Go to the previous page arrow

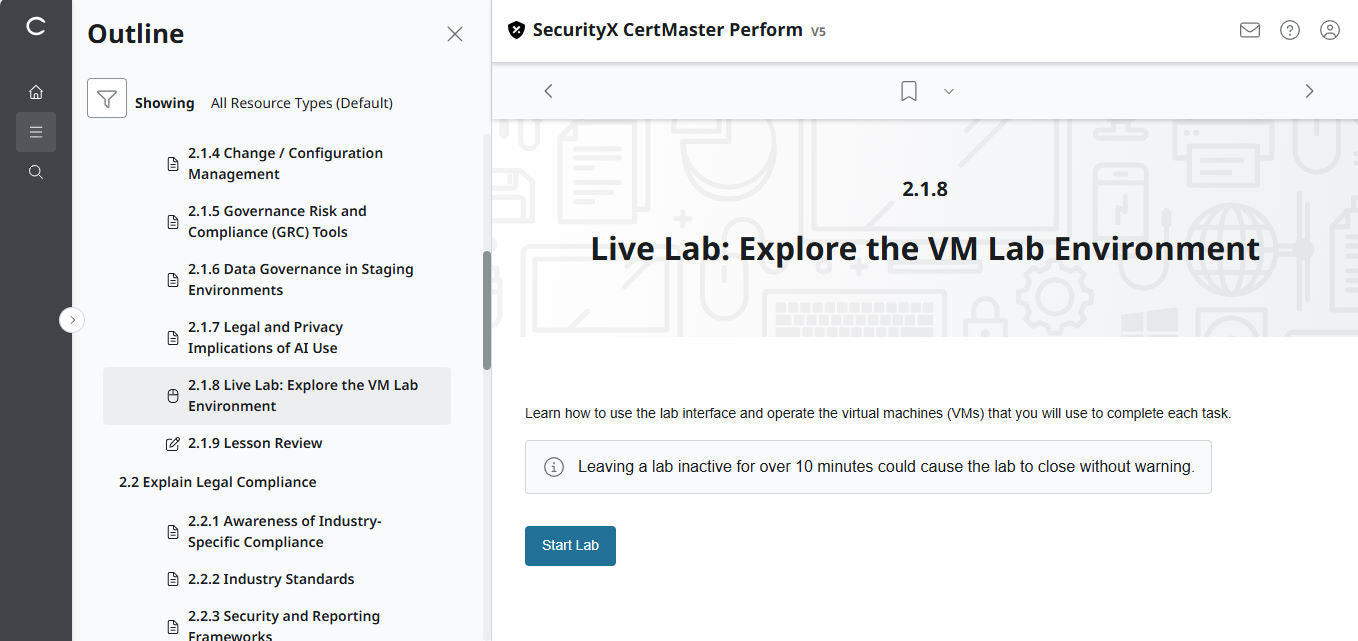pos(548,91)
